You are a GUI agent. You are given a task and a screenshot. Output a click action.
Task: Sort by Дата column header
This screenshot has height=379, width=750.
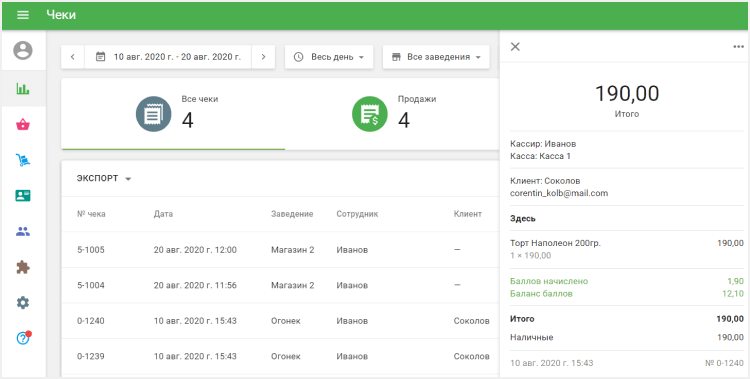(x=163, y=214)
